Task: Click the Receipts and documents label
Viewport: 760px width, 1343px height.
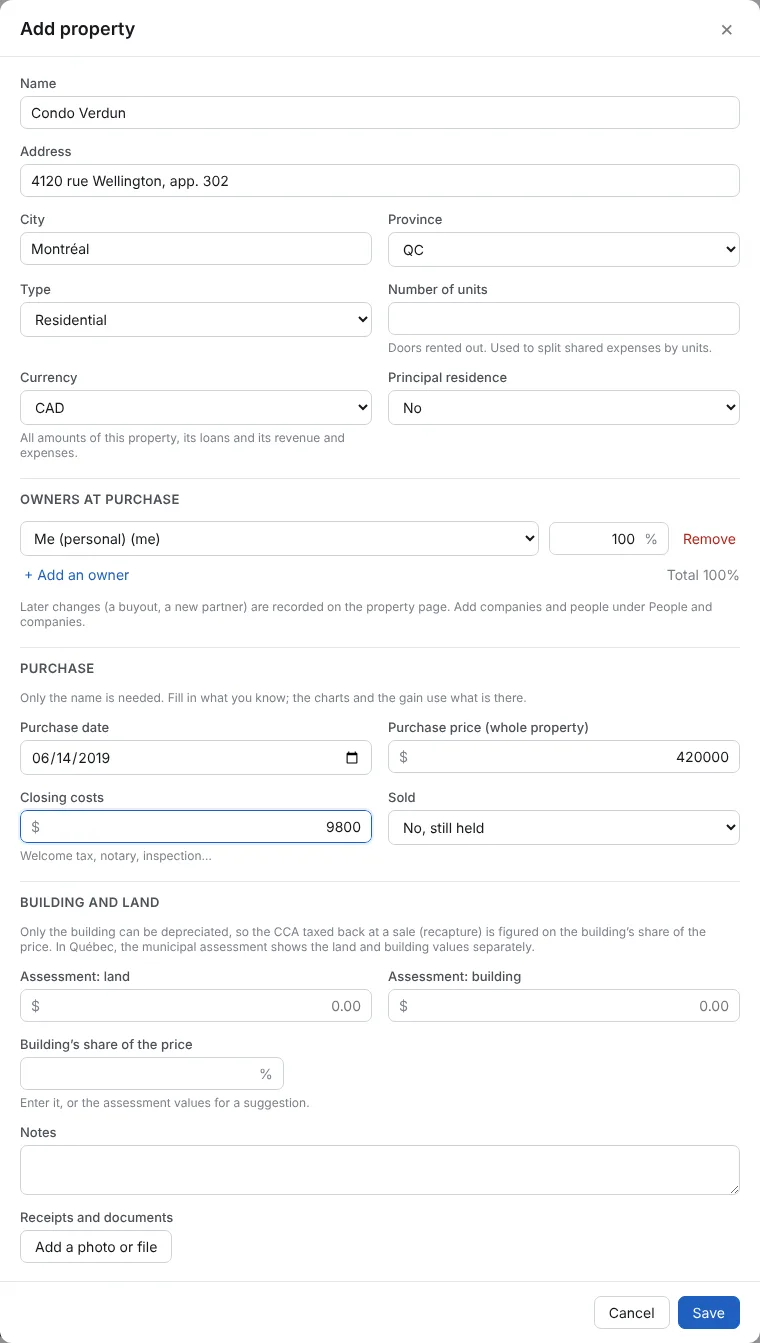Action: pyautogui.click(x=97, y=1218)
